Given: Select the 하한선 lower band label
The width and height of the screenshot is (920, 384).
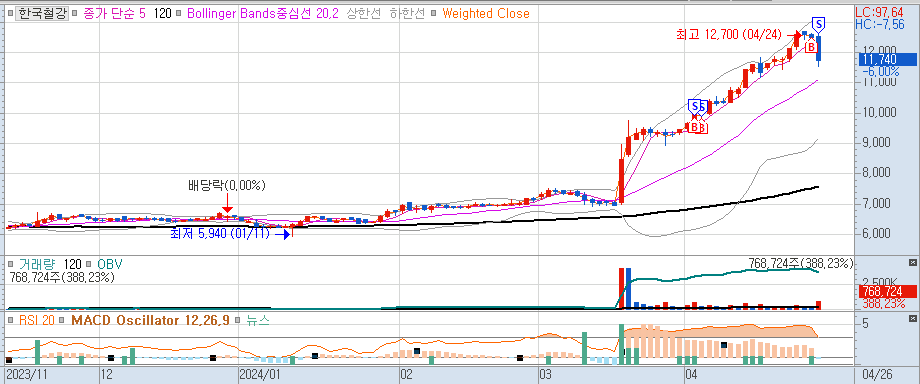Looking at the screenshot, I should 407,14.
